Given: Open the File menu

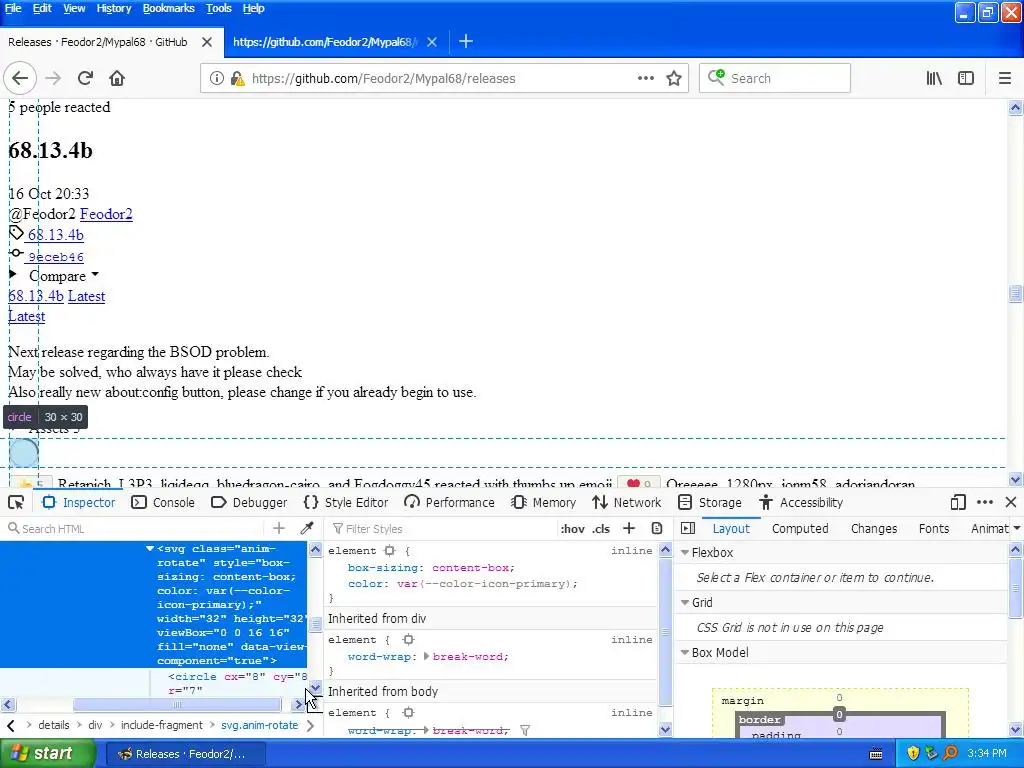Looking at the screenshot, I should [13, 8].
